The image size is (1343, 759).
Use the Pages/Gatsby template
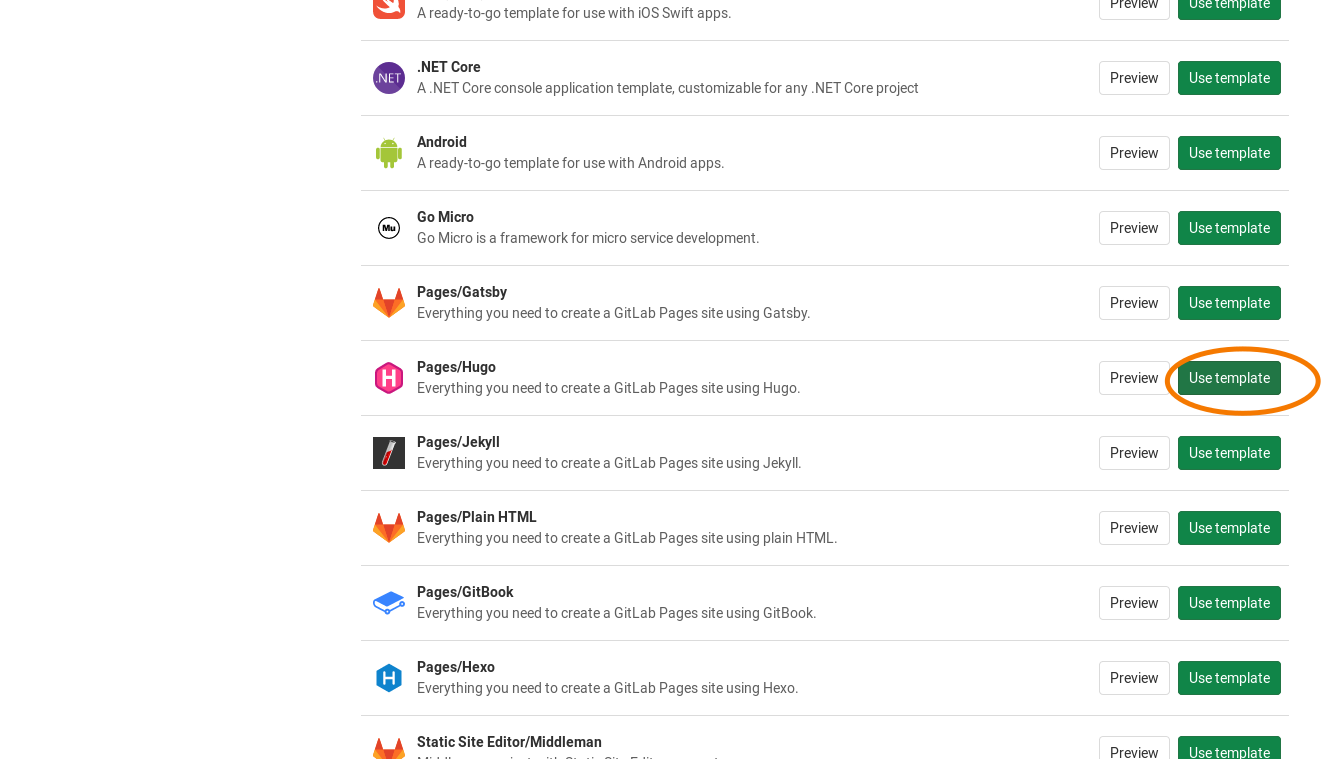coord(1229,303)
